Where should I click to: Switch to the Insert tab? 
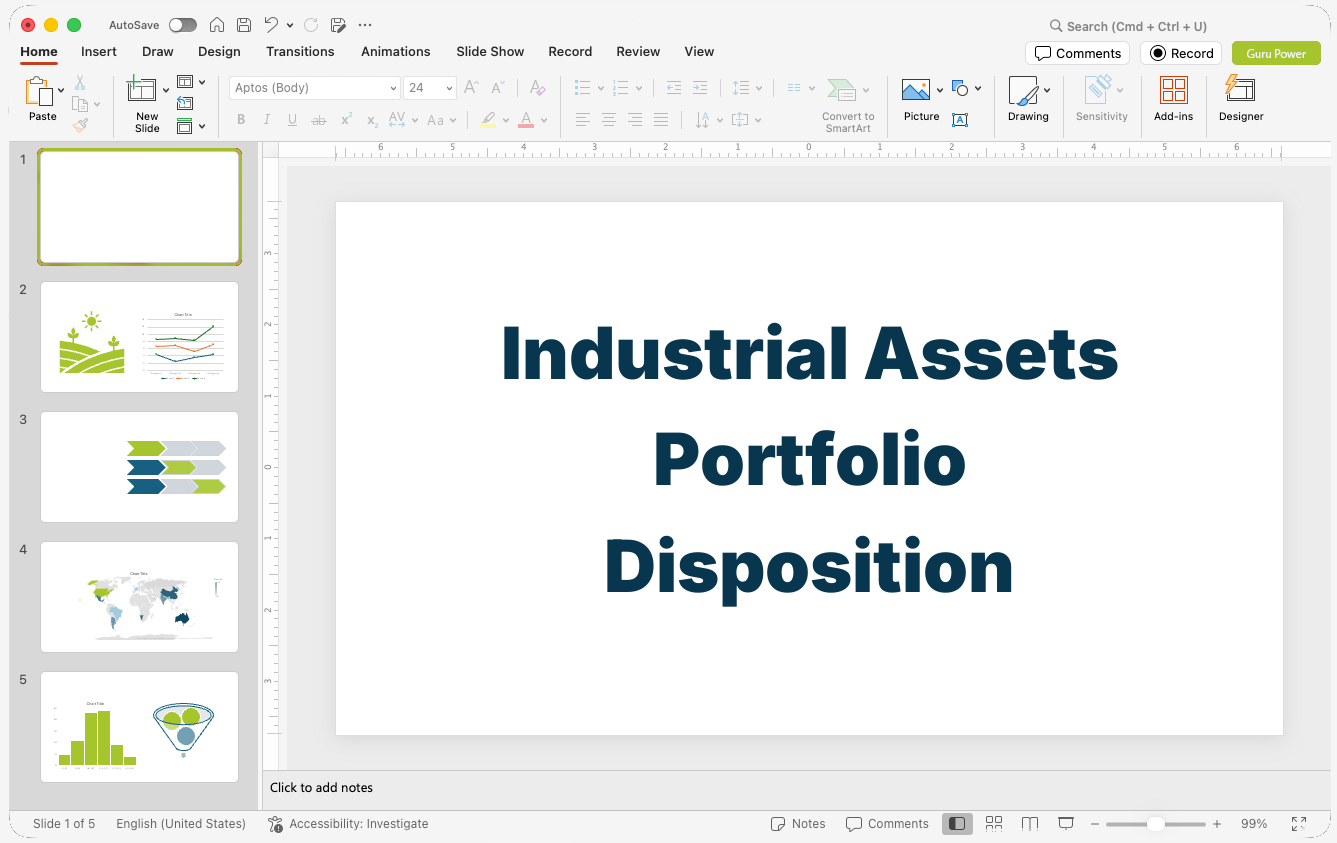pos(99,52)
